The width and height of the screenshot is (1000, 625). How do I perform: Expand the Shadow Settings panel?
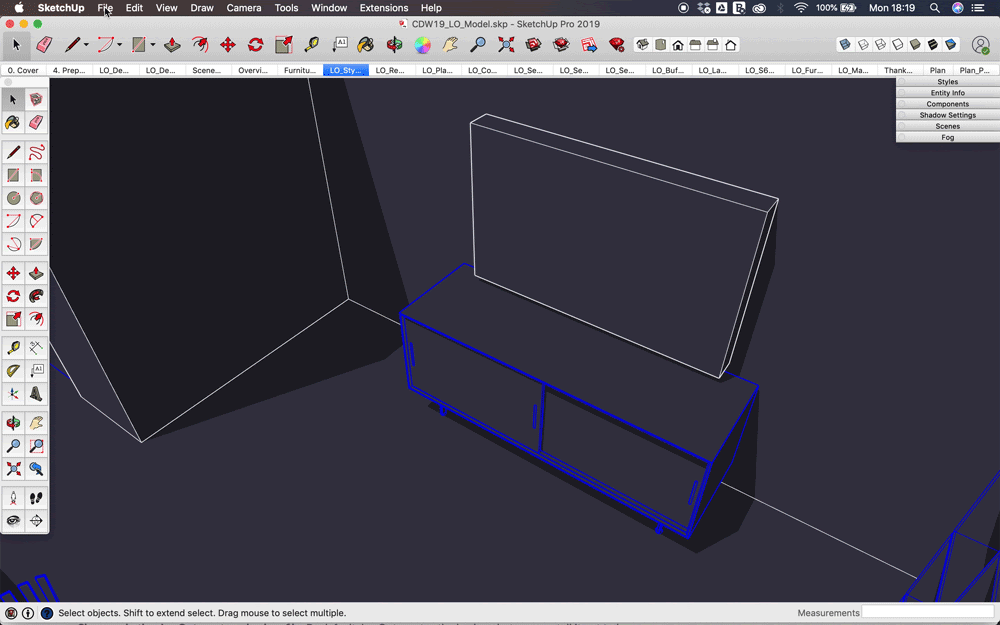947,115
